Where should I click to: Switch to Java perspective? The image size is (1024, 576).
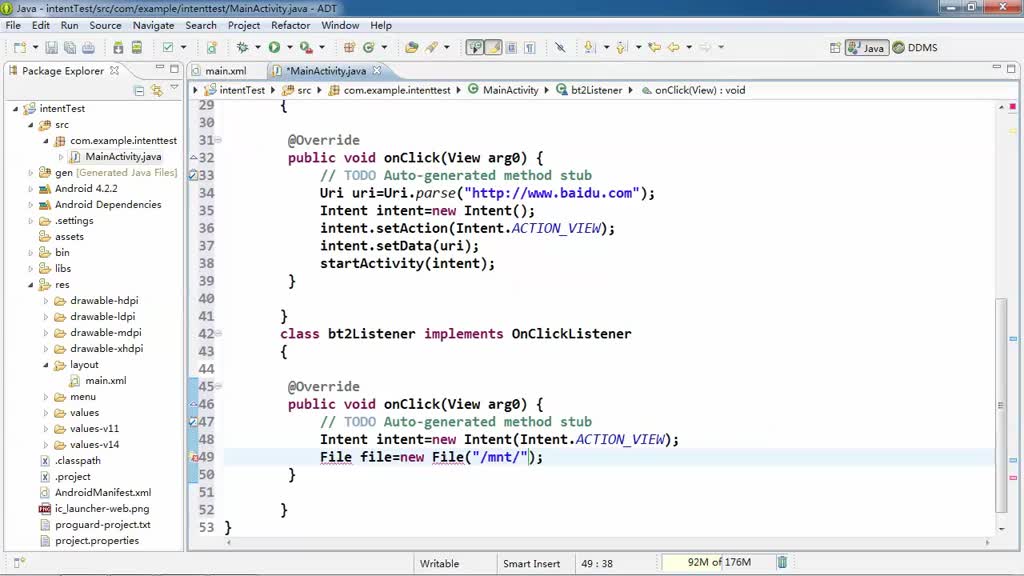point(867,48)
